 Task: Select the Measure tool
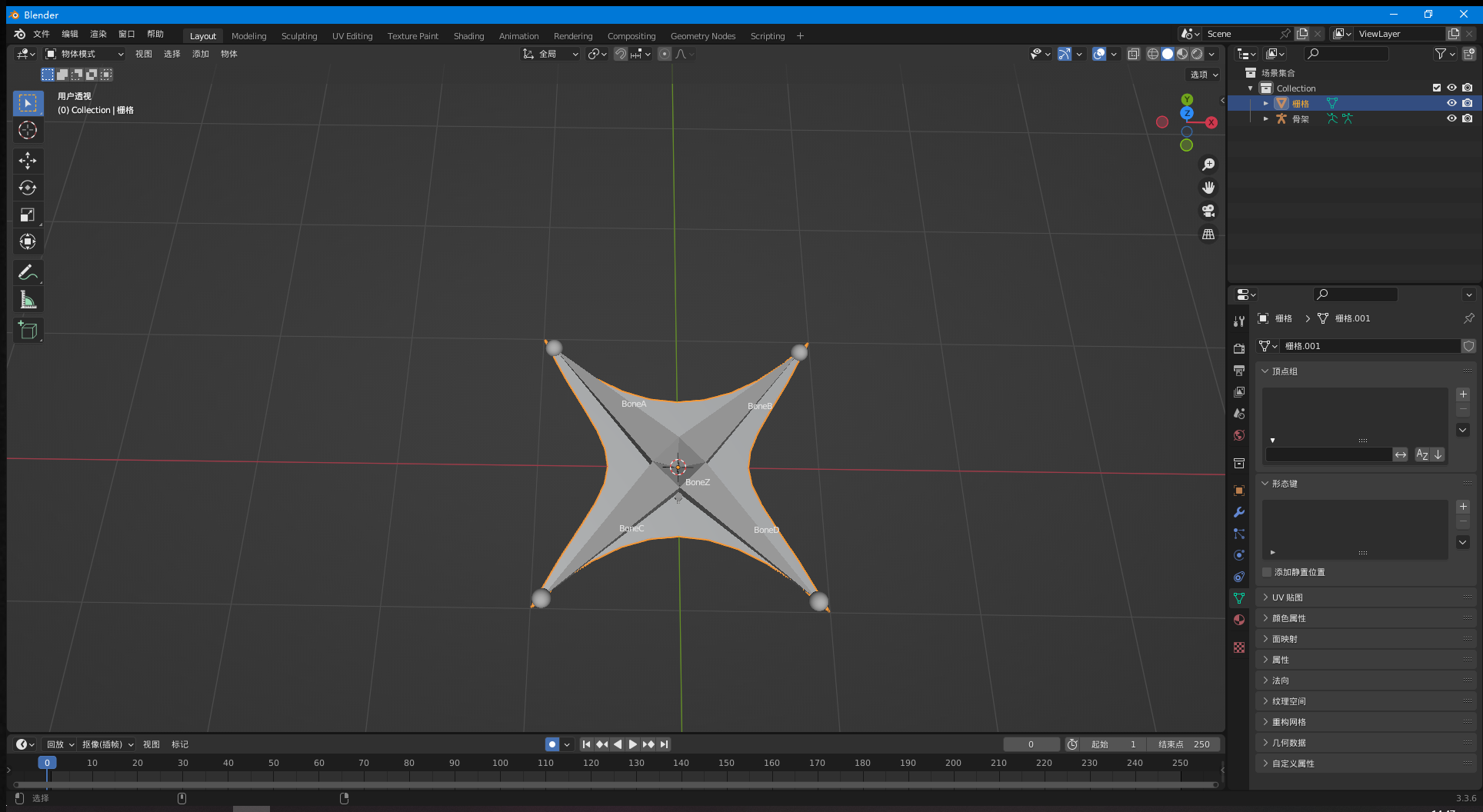coord(28,299)
